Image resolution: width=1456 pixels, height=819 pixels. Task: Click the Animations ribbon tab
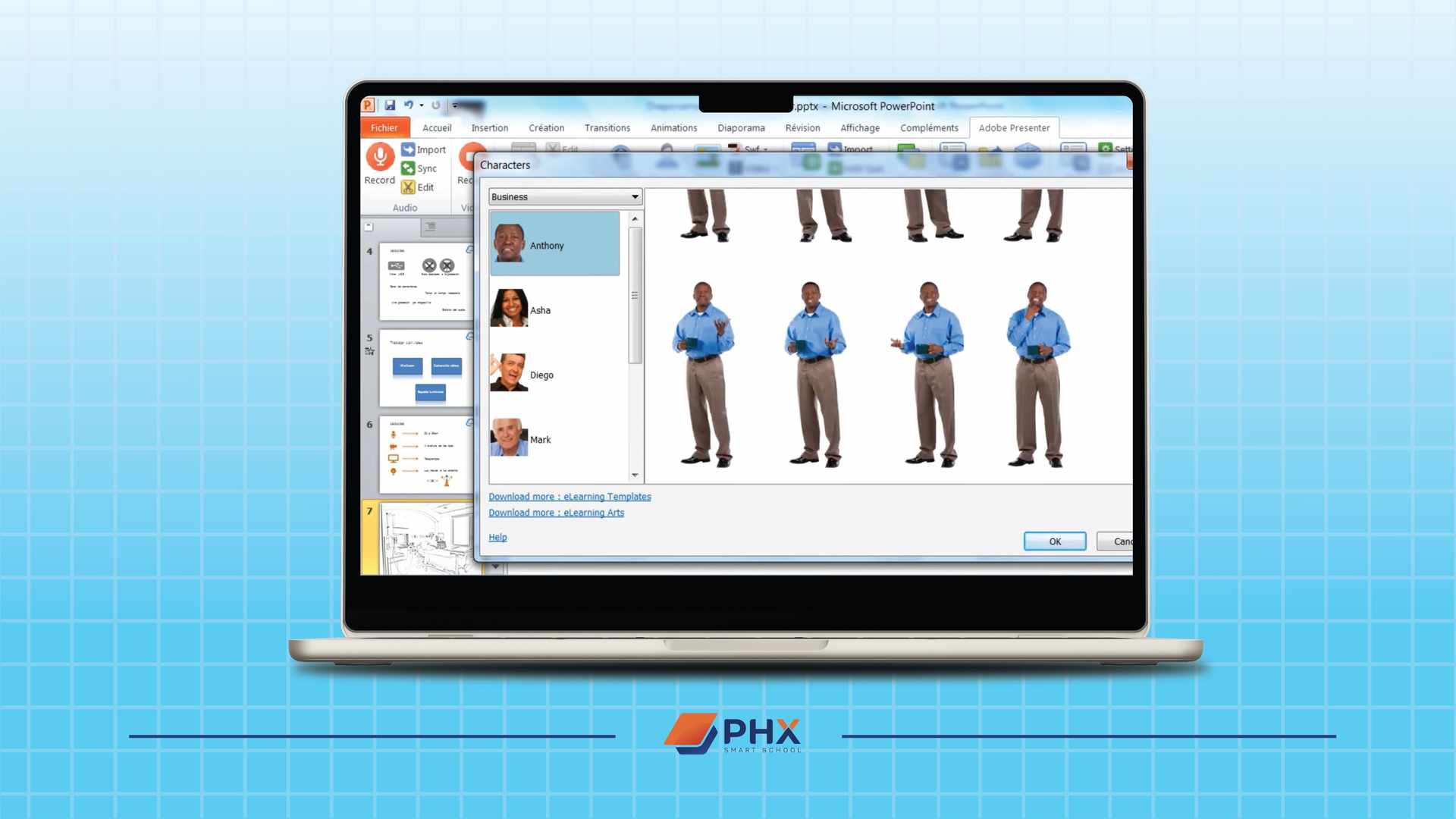click(x=674, y=127)
